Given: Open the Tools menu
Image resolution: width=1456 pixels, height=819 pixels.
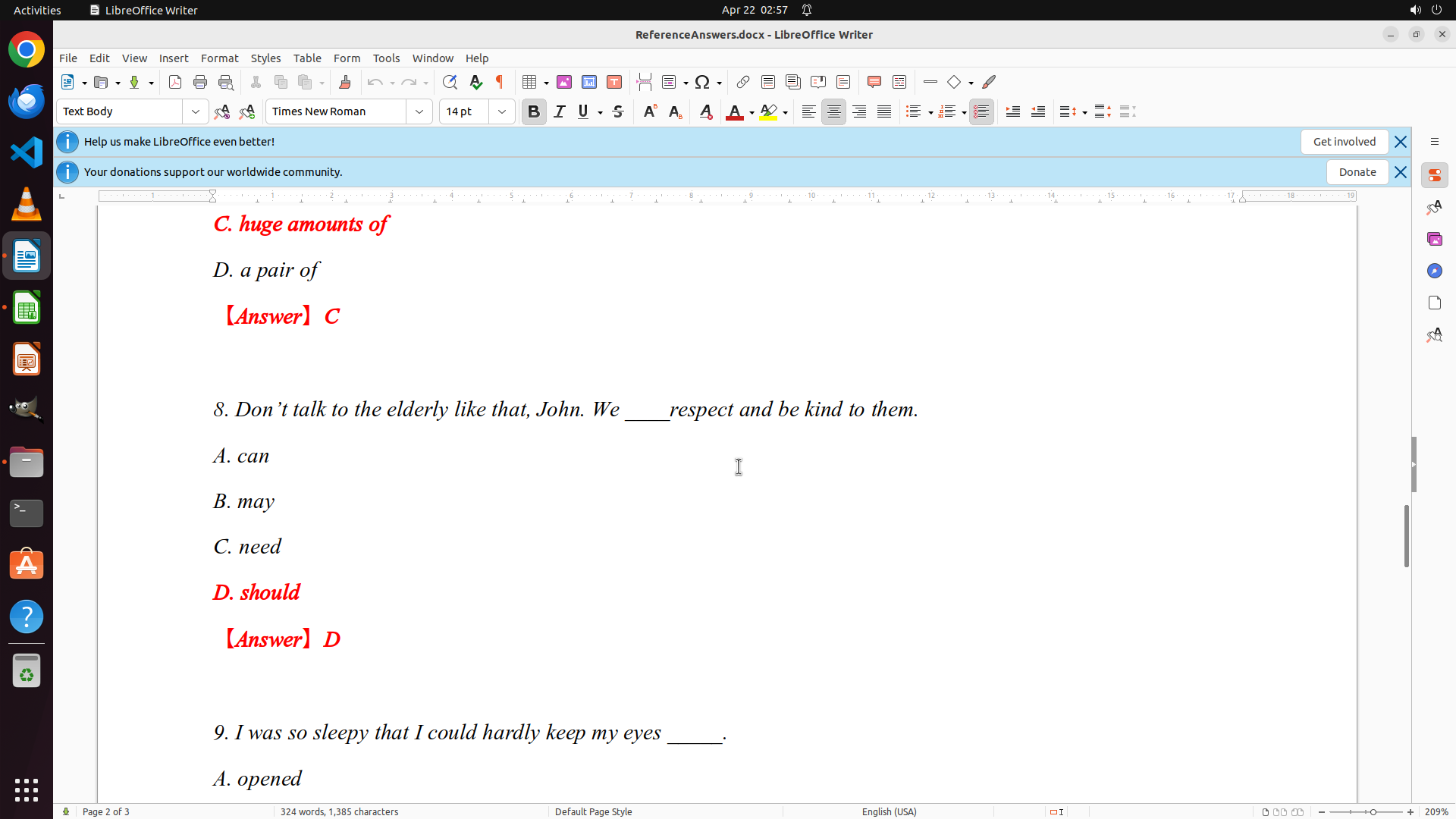Looking at the screenshot, I should click(x=386, y=58).
